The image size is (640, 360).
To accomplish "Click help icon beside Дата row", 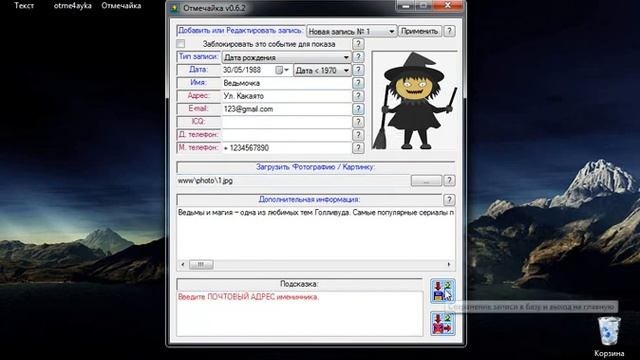I will click(x=358, y=70).
